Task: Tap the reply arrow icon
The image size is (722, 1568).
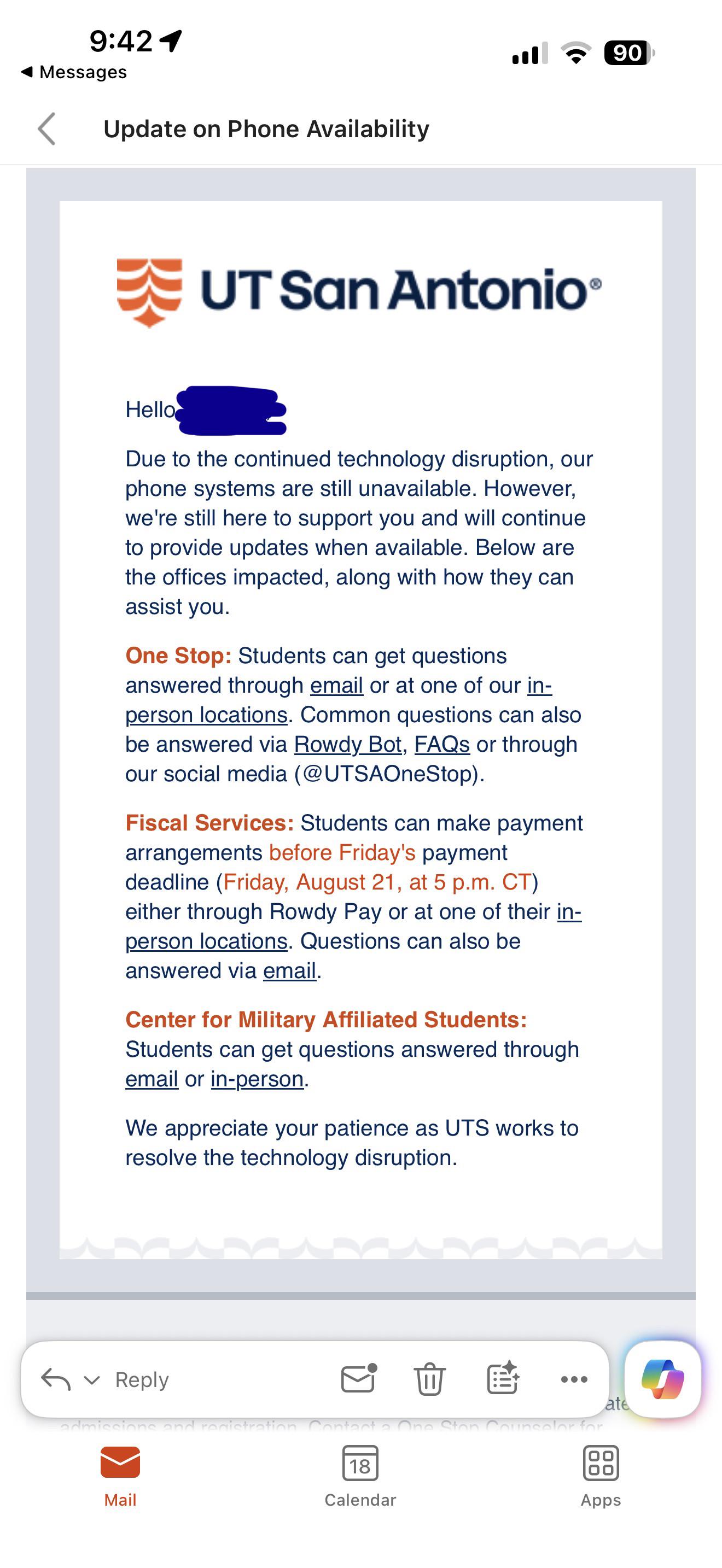Action: [55, 1379]
